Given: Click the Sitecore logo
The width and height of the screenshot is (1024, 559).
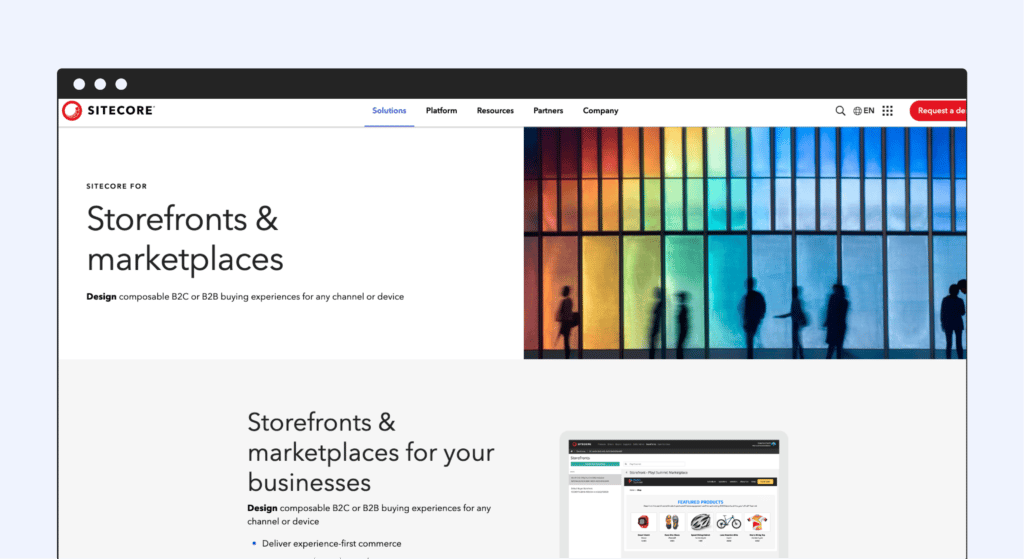Looking at the screenshot, I should (x=108, y=111).
